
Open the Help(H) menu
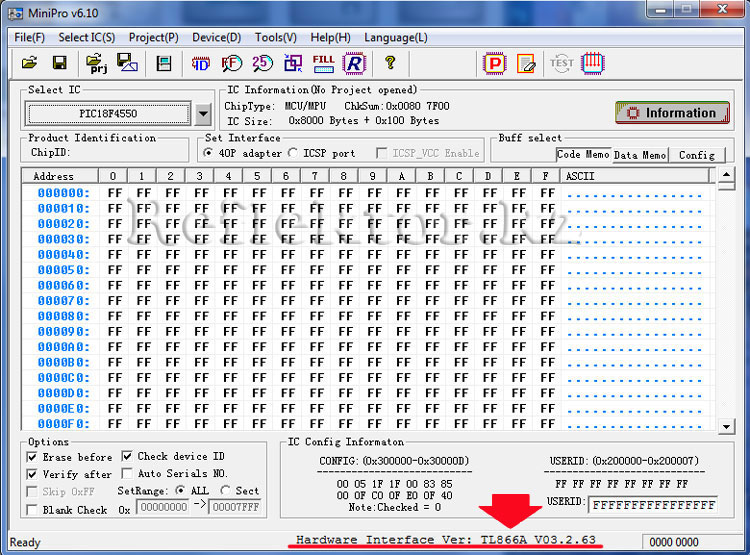[x=331, y=37]
